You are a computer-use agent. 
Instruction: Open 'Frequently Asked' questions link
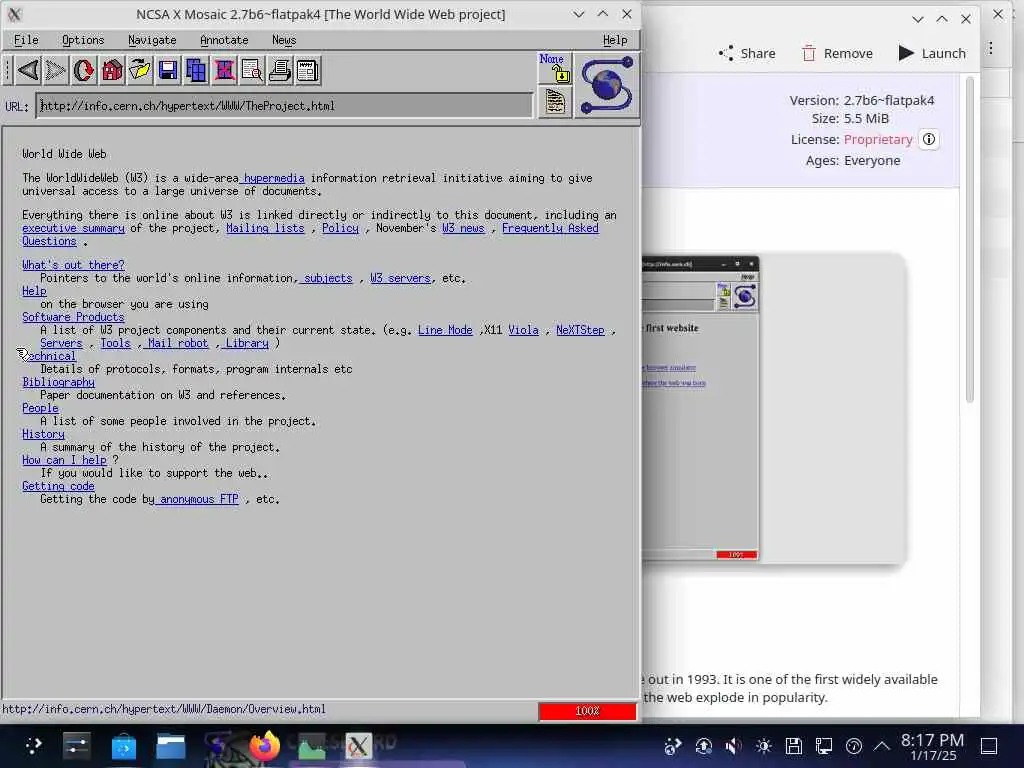550,228
